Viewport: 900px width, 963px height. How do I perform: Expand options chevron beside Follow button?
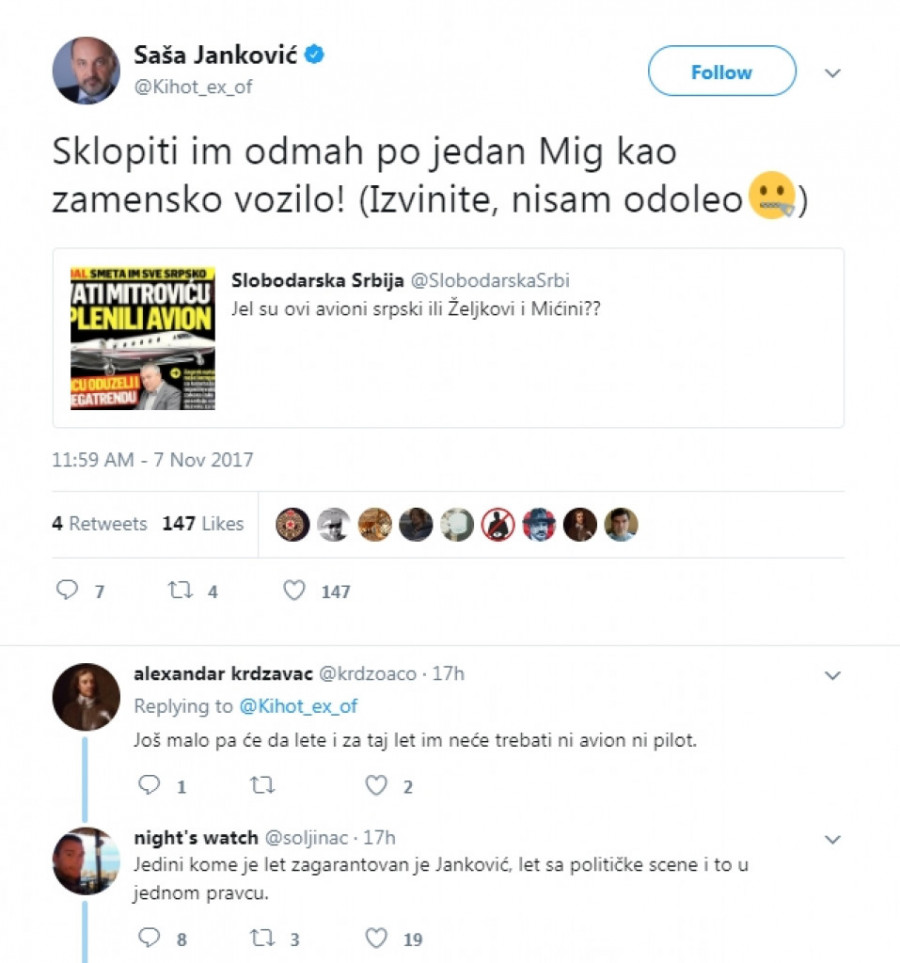(832, 73)
